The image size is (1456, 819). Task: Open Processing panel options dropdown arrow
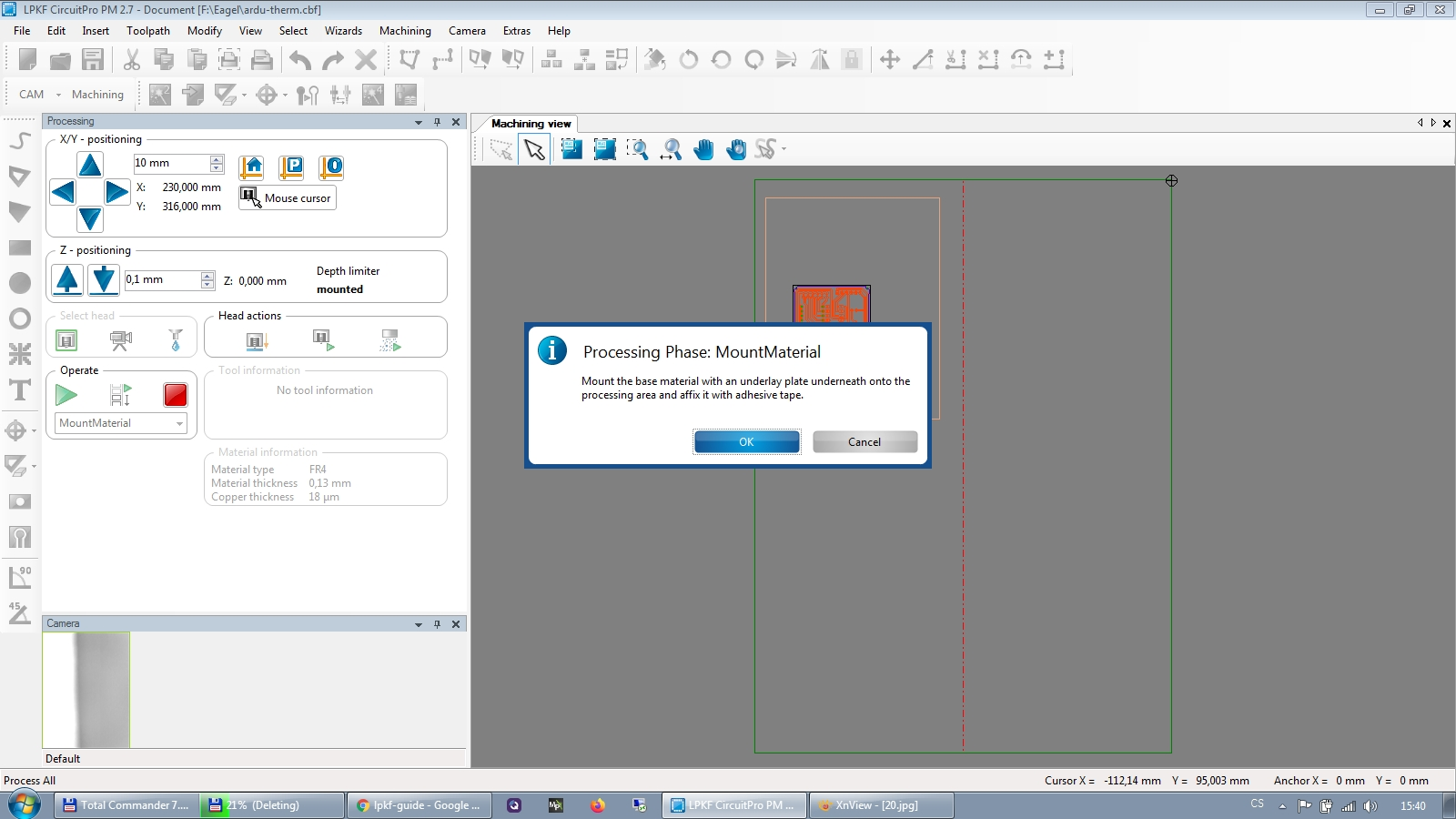(x=419, y=122)
